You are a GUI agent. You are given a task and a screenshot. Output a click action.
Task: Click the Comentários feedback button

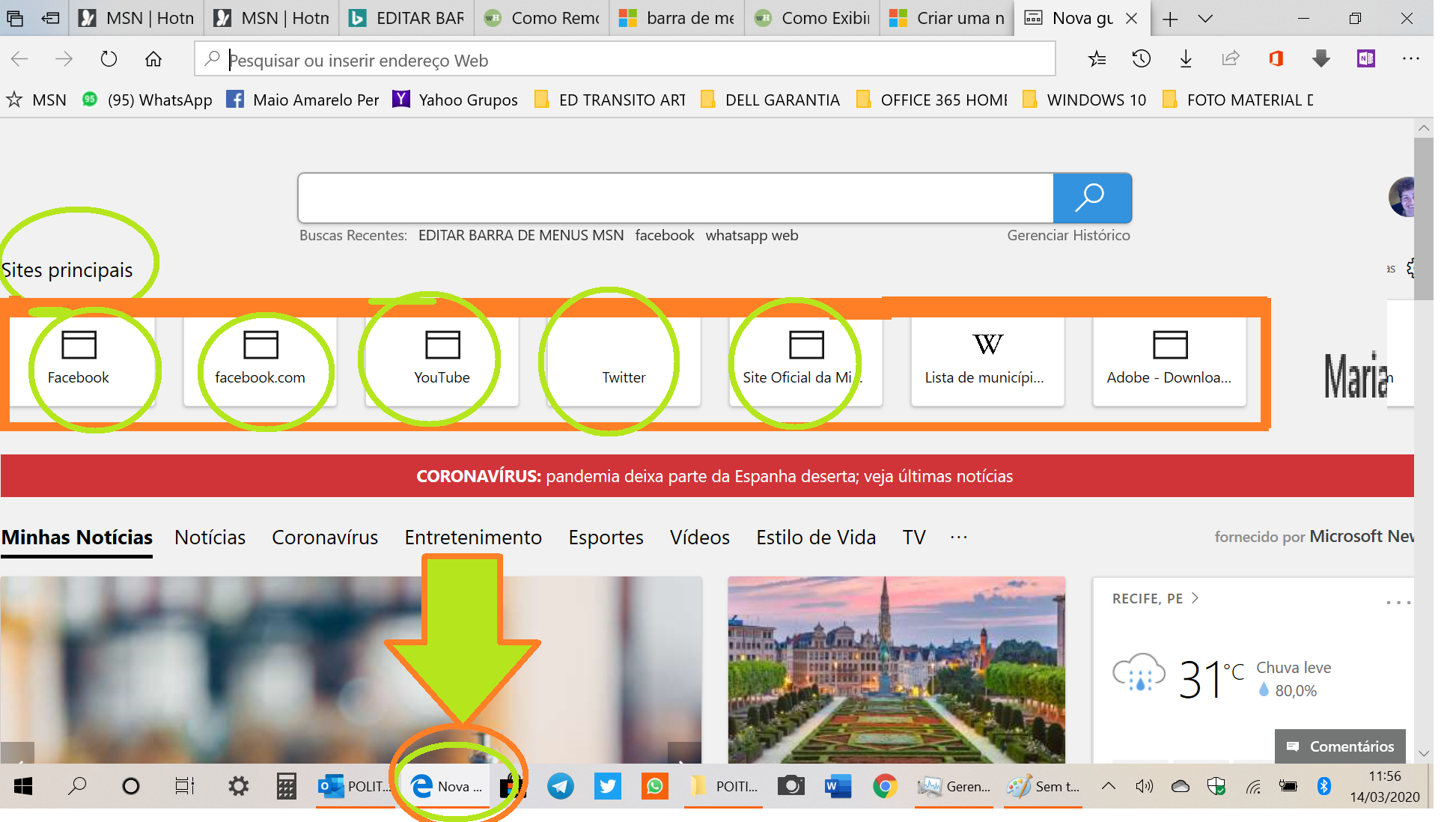tap(1340, 746)
